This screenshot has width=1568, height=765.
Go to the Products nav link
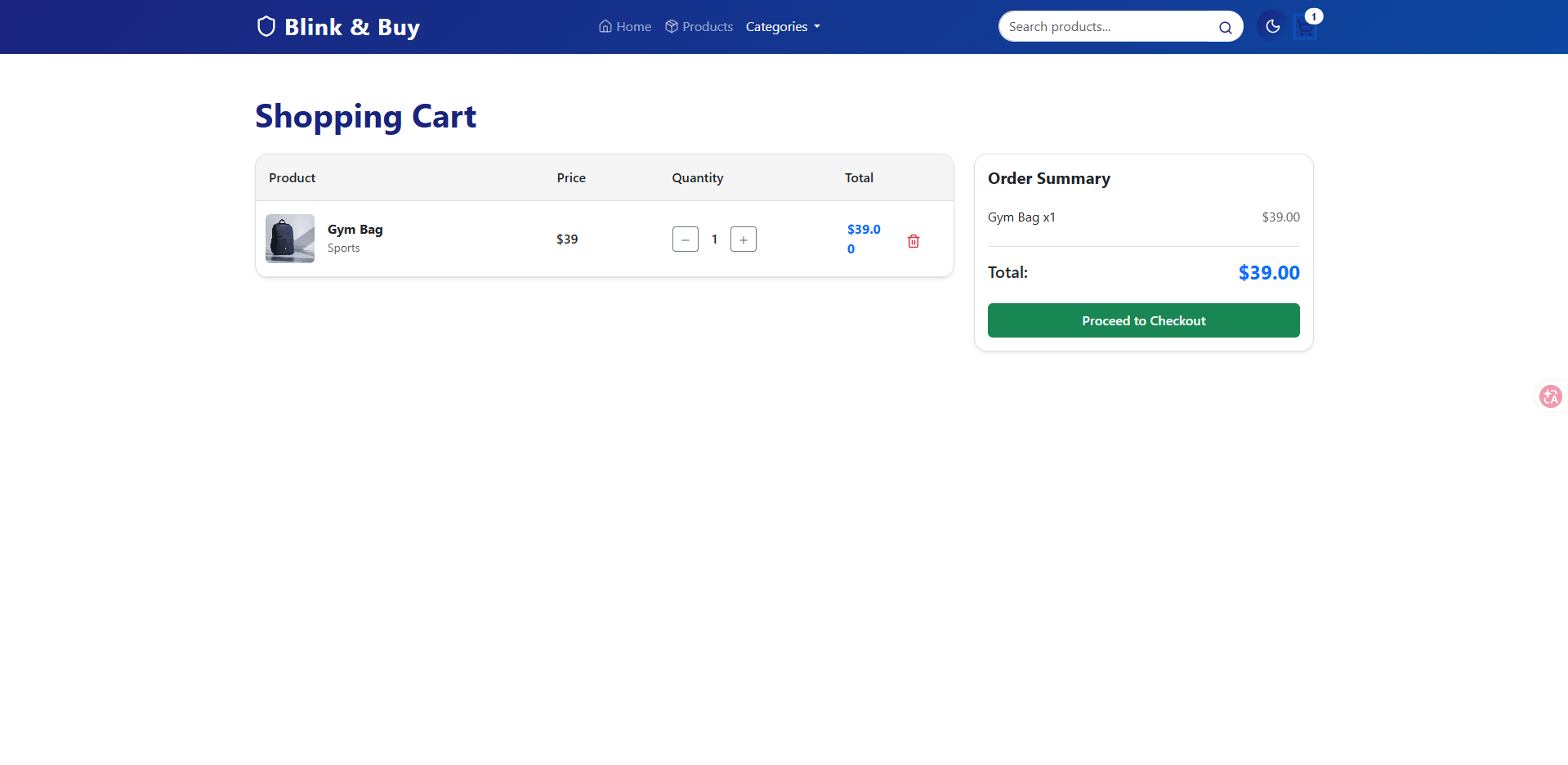(707, 27)
